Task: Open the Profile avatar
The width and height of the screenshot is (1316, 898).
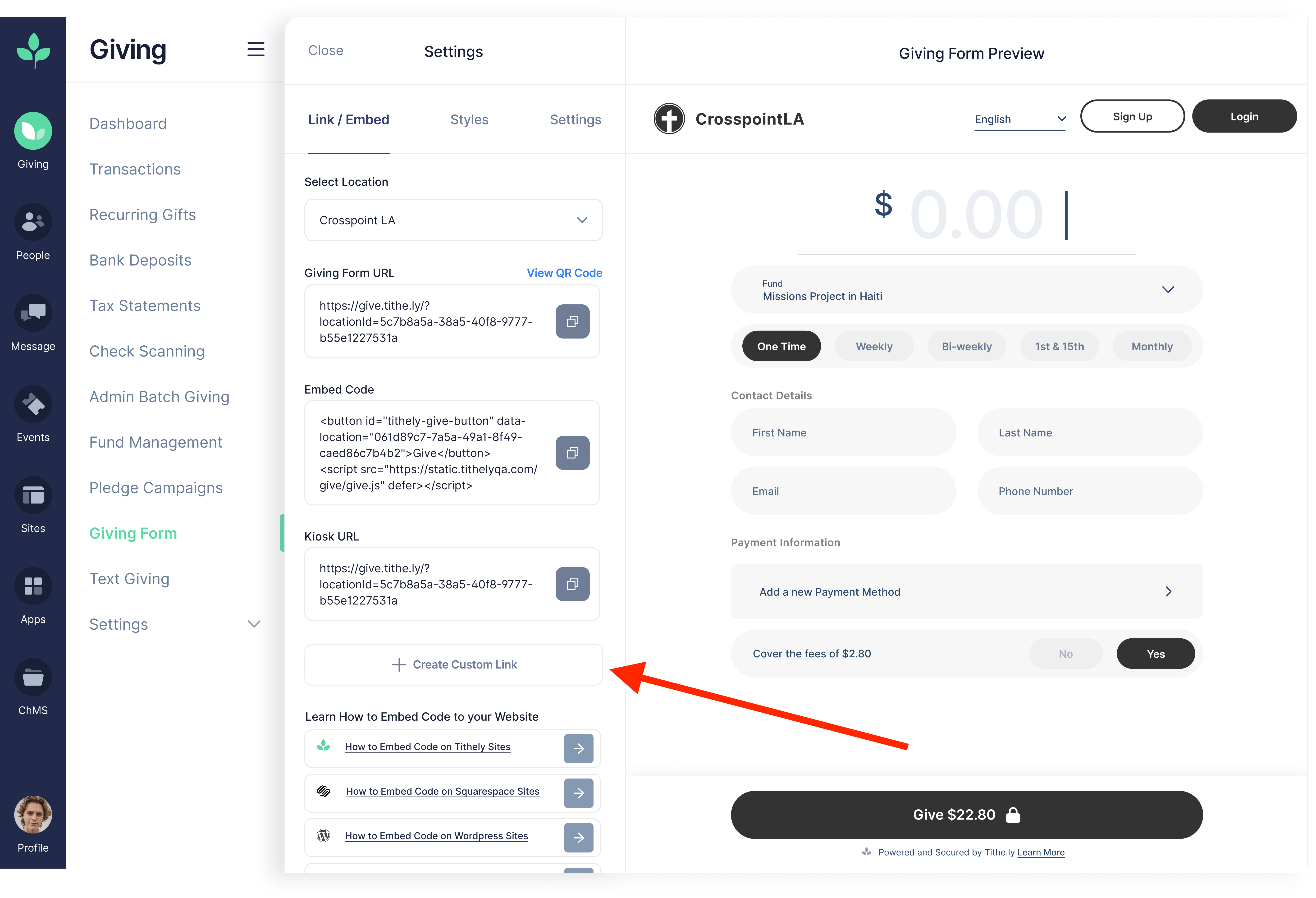Action: 33,815
